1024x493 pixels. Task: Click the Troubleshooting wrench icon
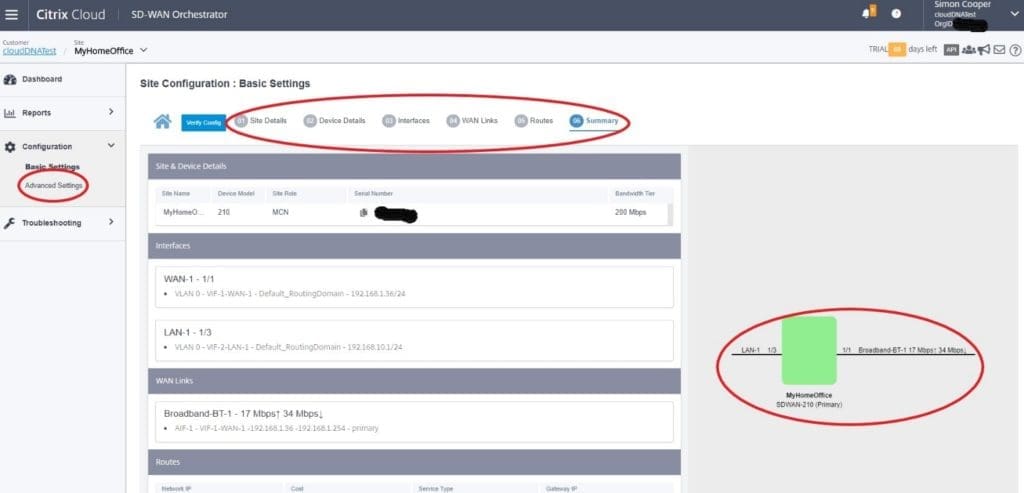(x=10, y=223)
